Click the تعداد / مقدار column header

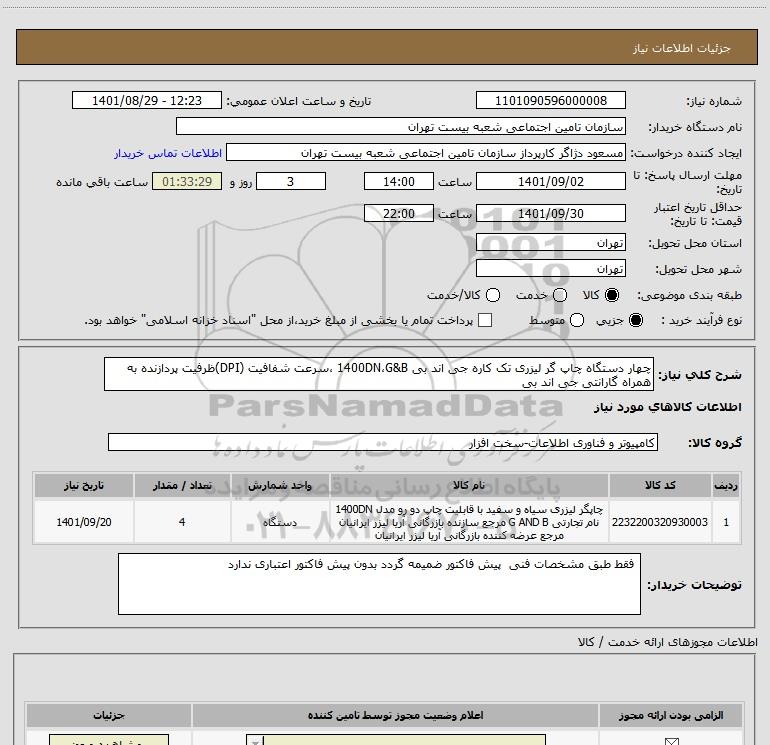tap(182, 485)
